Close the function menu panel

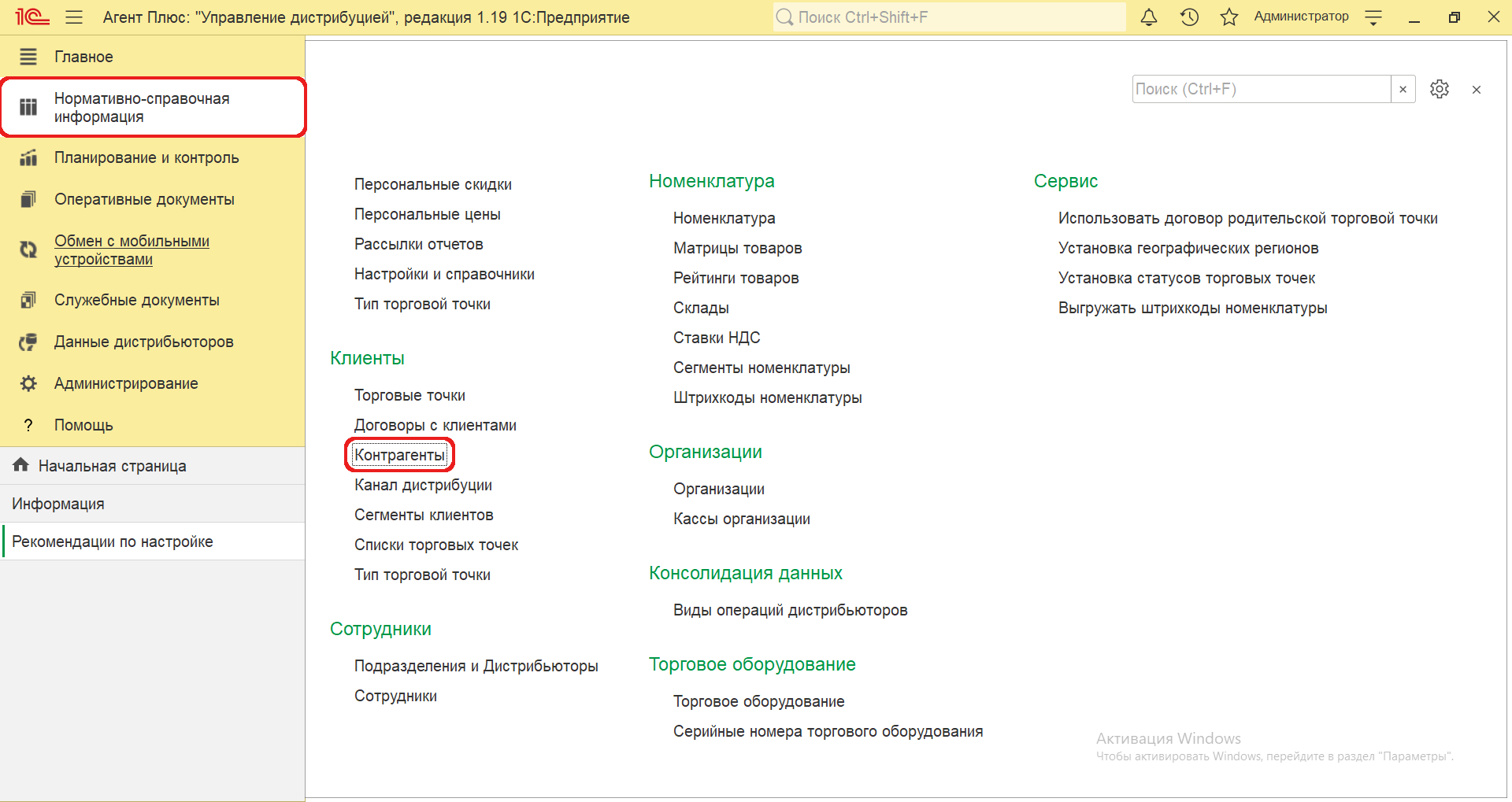click(1477, 90)
